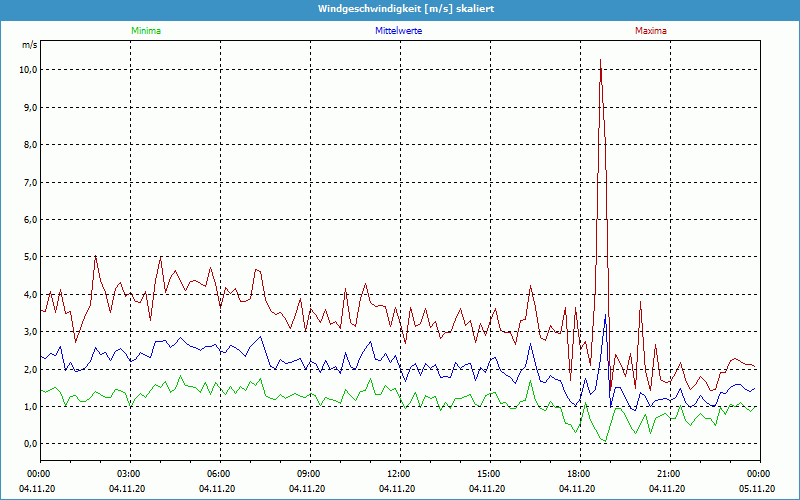Click the chart title 'Windgeschwindigkeit [m/s] skaliert'
The height and width of the screenshot is (500, 800).
click(x=399, y=9)
